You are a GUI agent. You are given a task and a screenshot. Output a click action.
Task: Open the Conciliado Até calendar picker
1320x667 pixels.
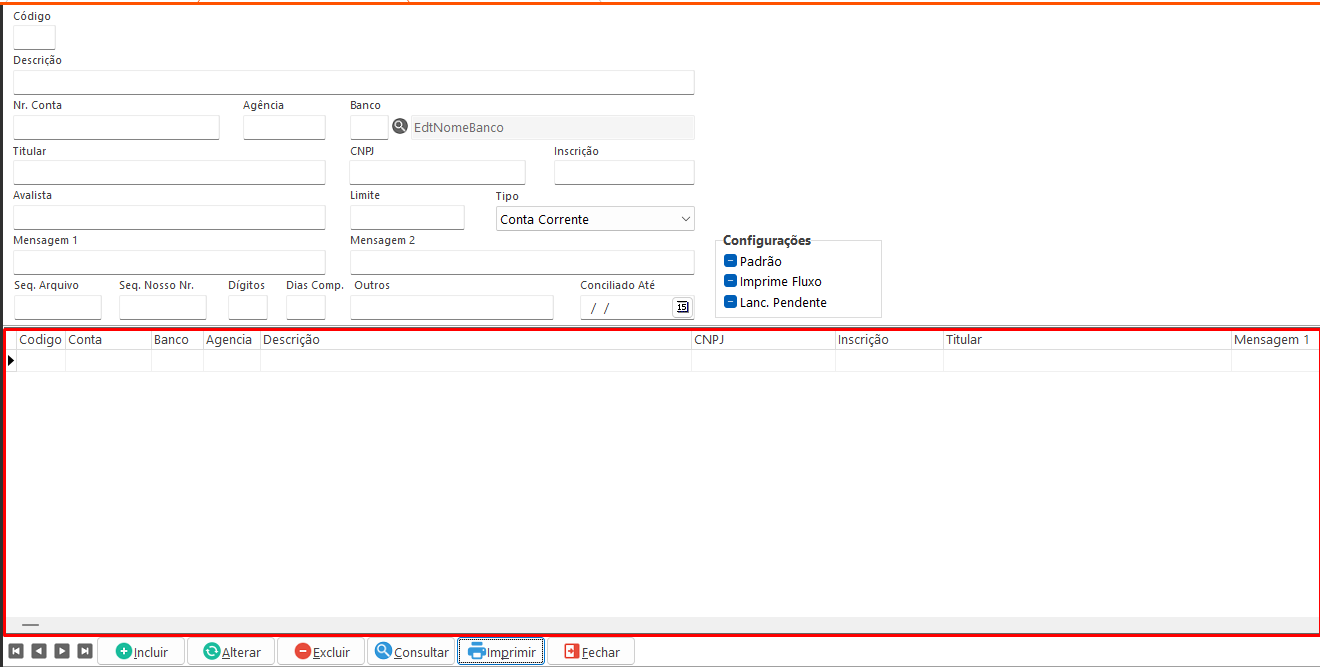tap(682, 307)
